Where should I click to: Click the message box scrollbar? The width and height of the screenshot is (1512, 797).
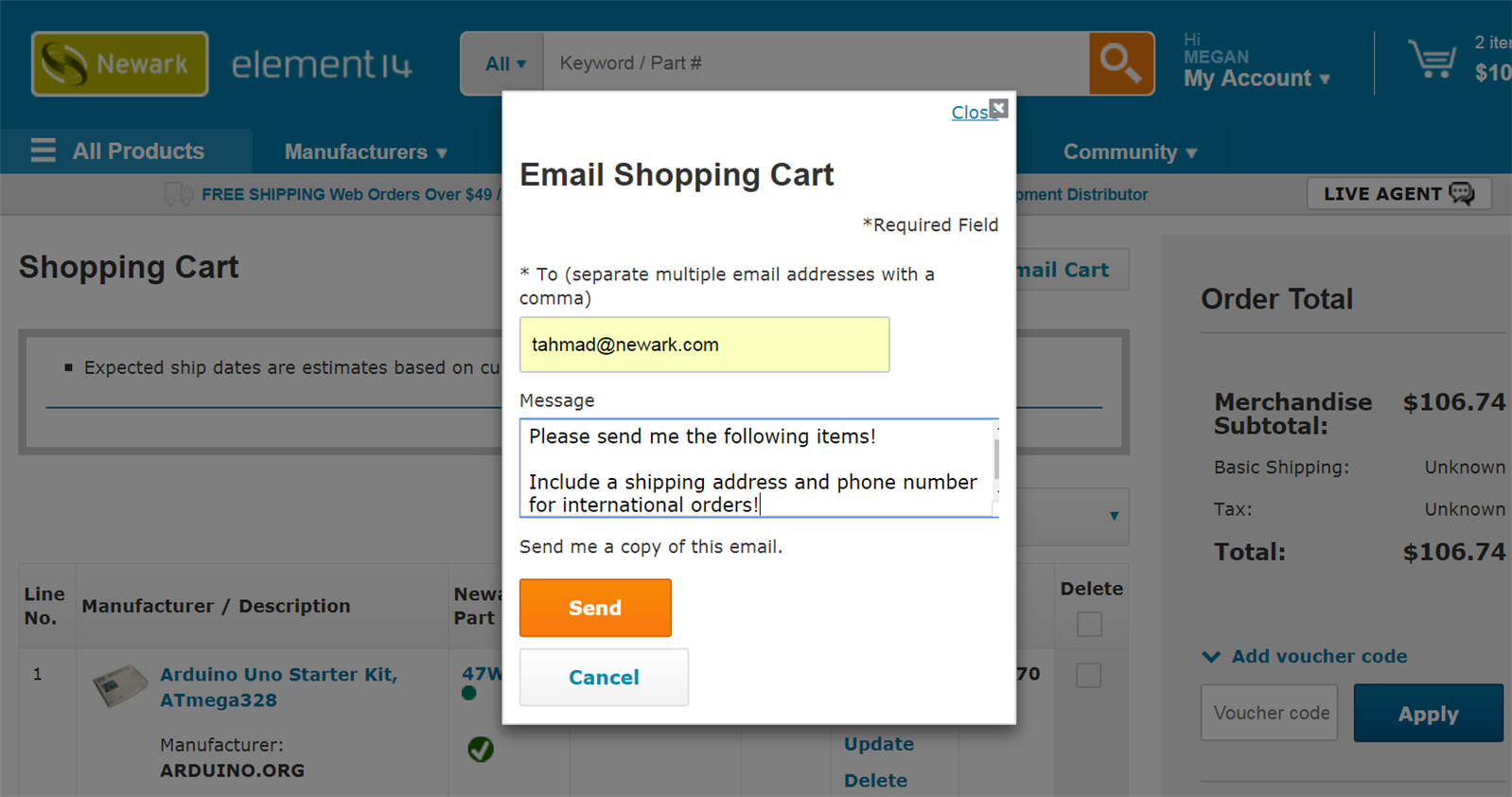click(x=995, y=464)
